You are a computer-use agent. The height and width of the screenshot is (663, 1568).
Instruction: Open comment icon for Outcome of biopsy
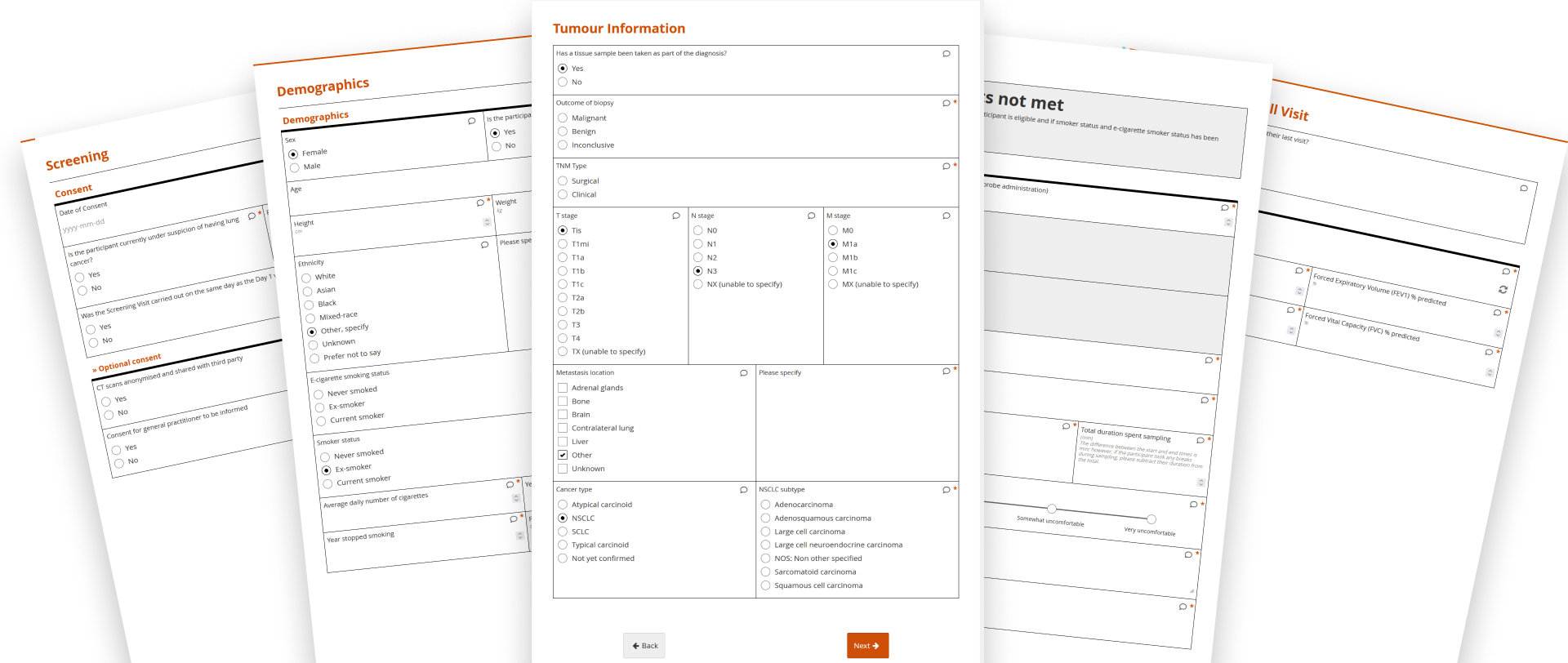click(947, 104)
